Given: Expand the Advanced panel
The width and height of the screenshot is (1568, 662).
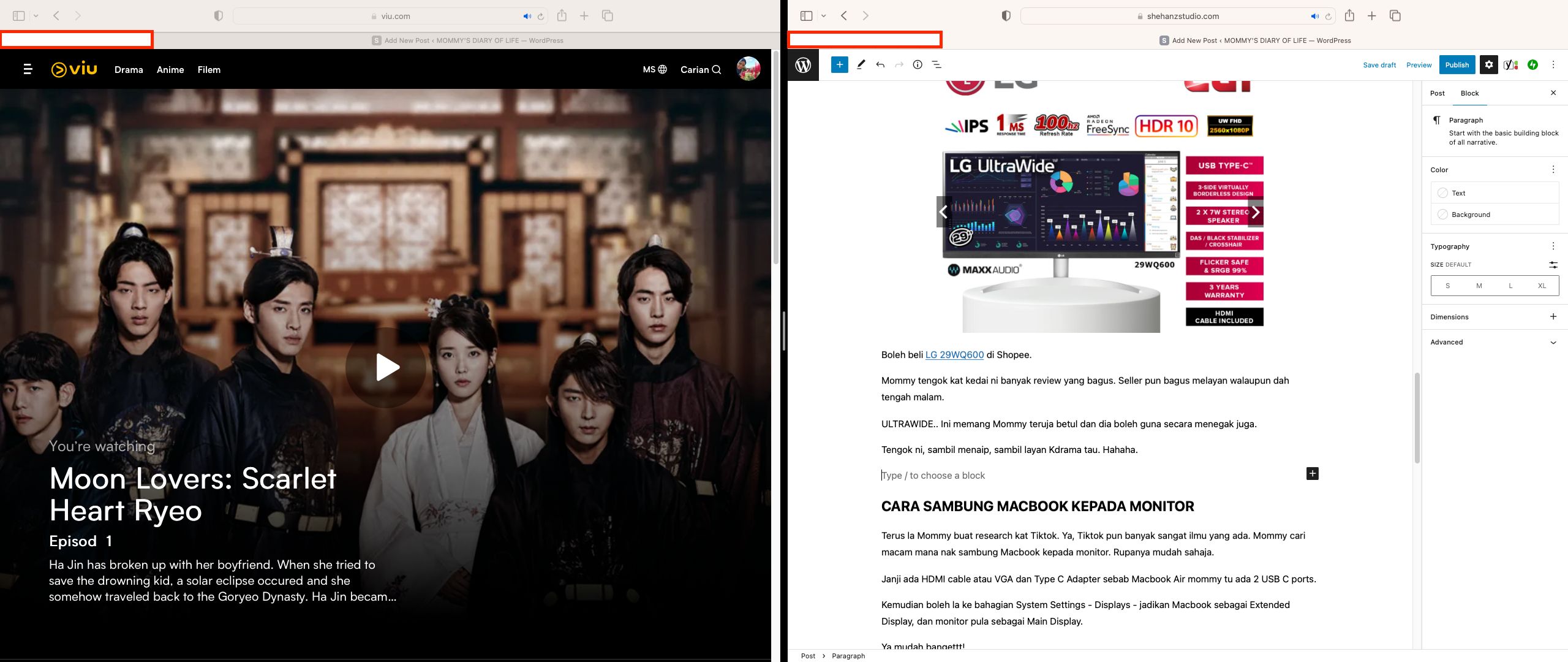Looking at the screenshot, I should click(x=1494, y=342).
